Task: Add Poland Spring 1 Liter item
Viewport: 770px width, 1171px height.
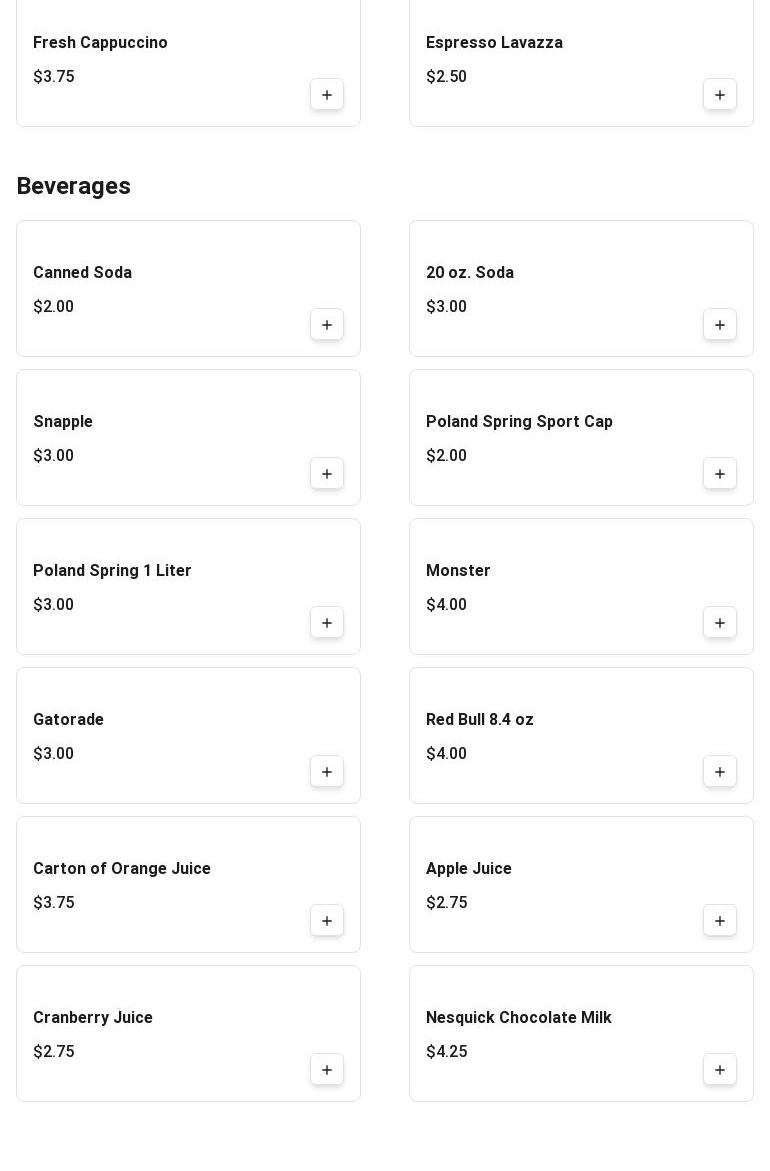Action: (327, 623)
